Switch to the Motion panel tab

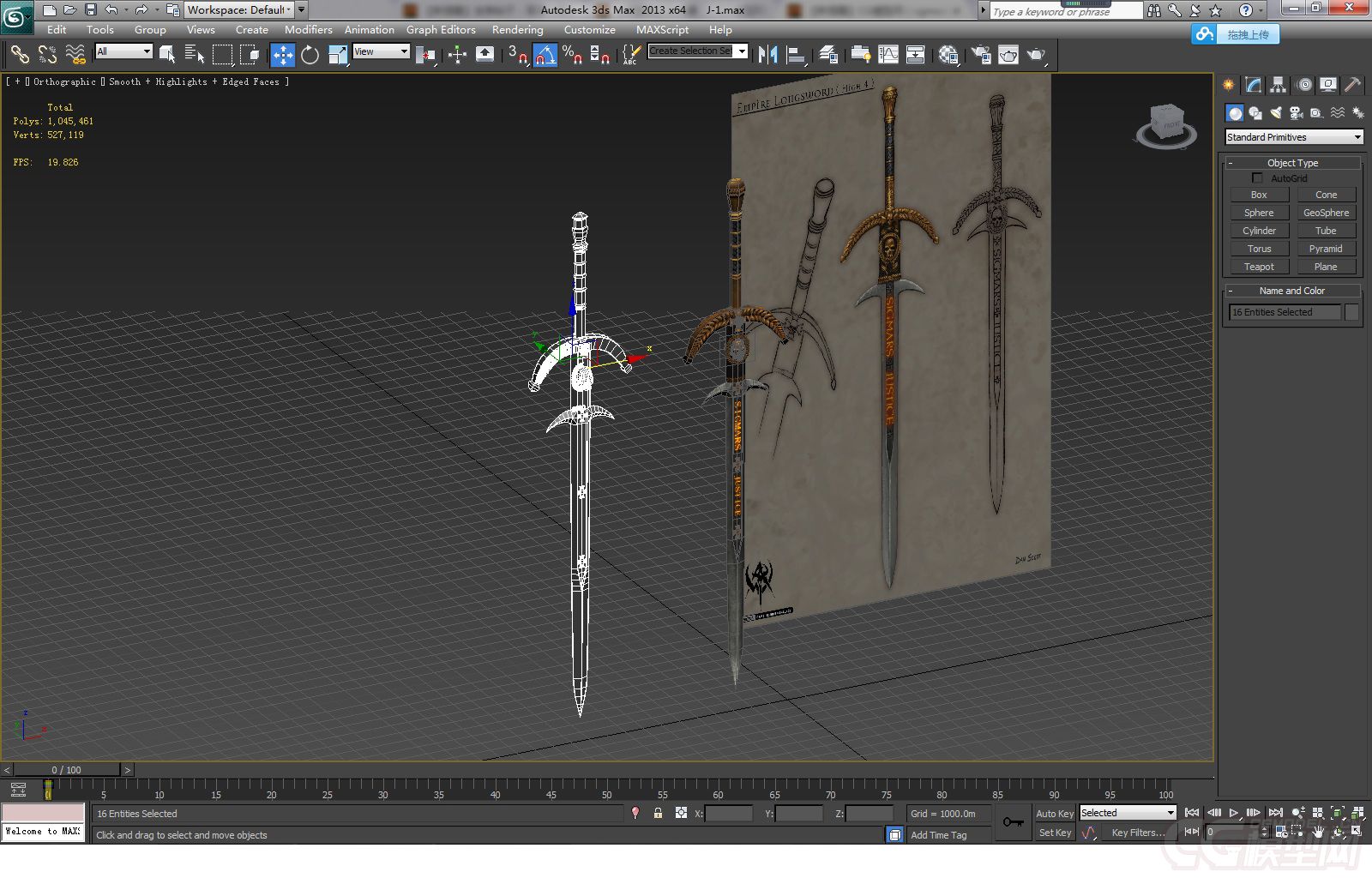click(x=1303, y=84)
